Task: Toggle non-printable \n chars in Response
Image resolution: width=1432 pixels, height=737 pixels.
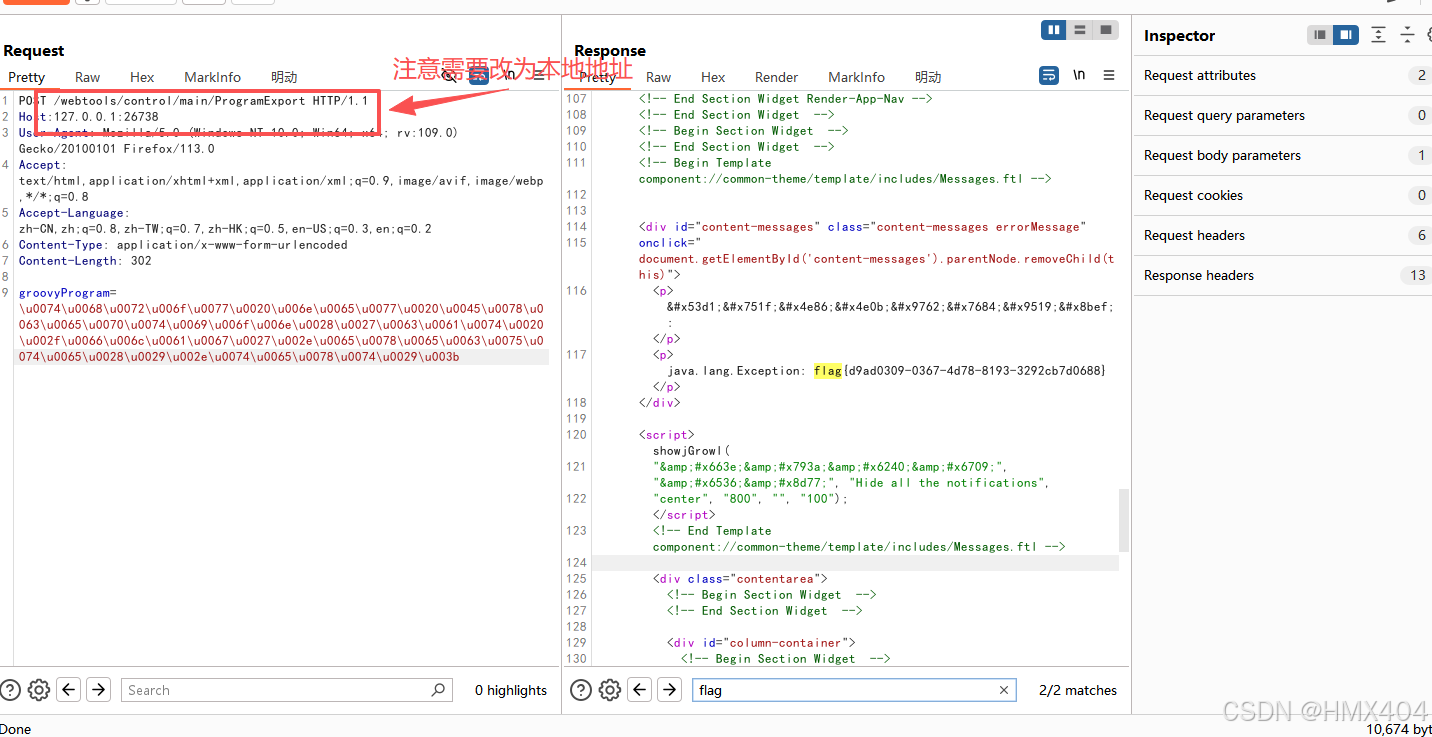Action: (x=1079, y=75)
